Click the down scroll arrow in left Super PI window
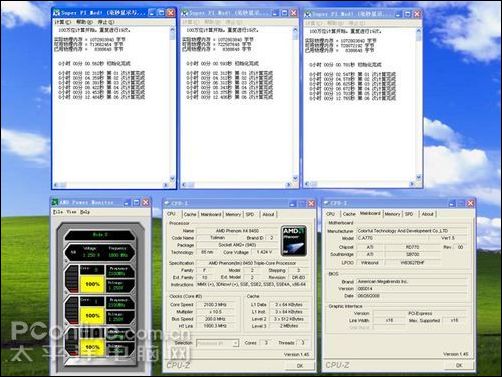Image resolution: width=502 pixels, height=377 pixels. (172, 178)
